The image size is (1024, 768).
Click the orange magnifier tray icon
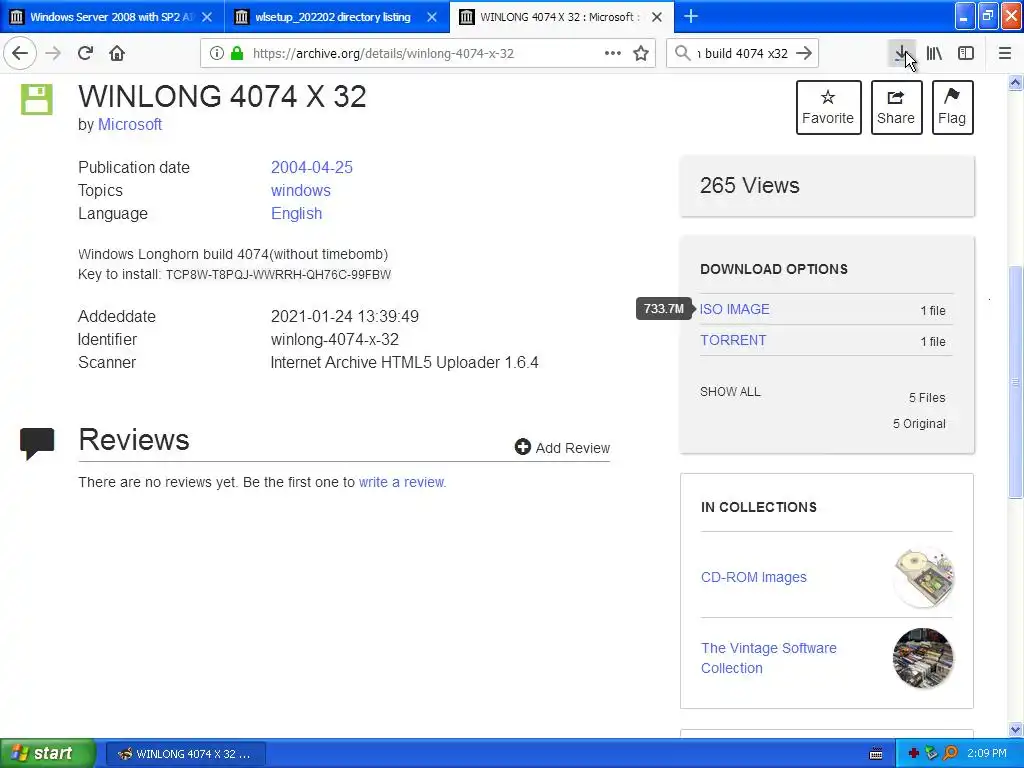tap(950, 754)
